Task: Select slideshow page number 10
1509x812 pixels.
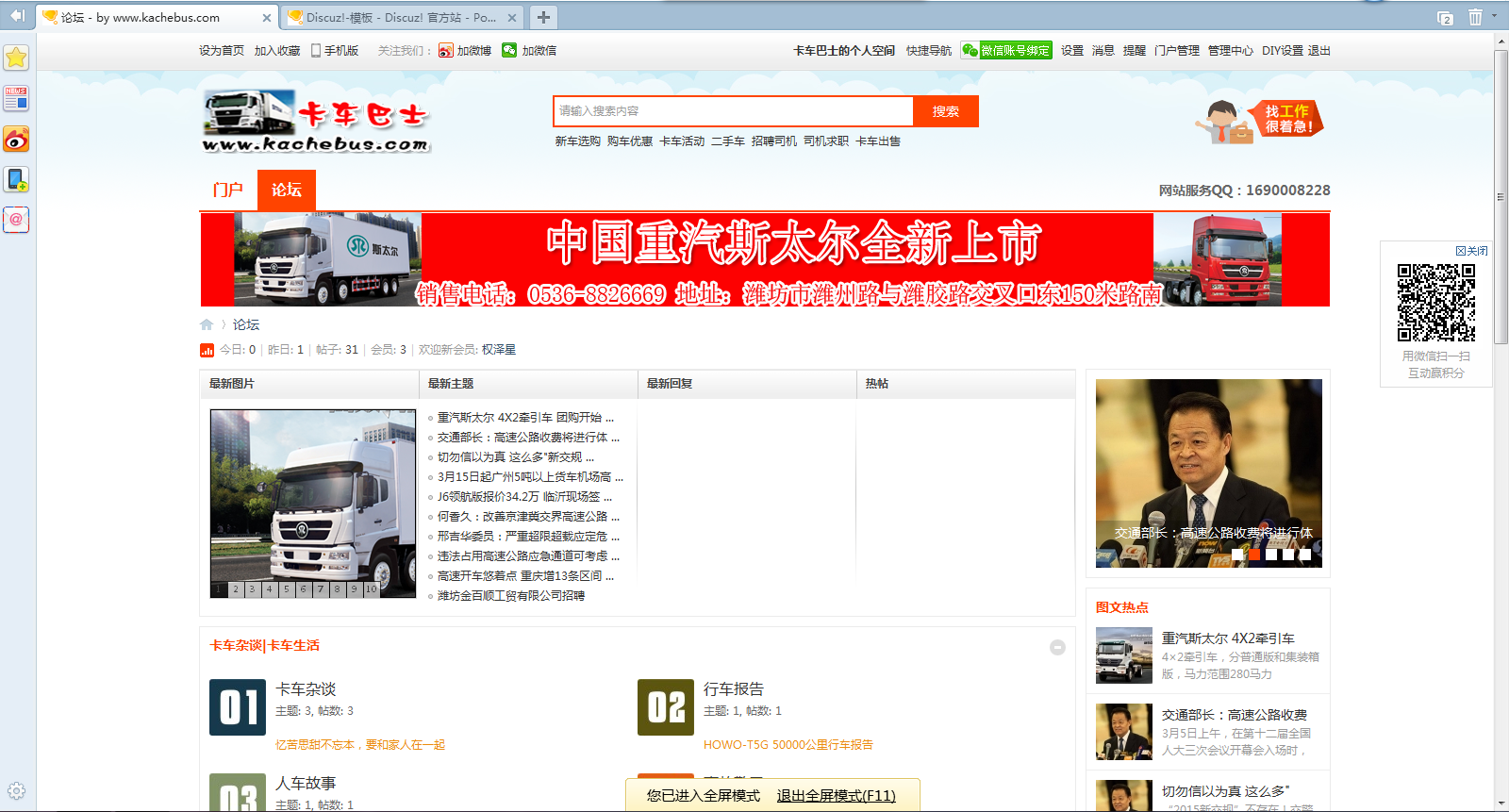Action: 372,589
